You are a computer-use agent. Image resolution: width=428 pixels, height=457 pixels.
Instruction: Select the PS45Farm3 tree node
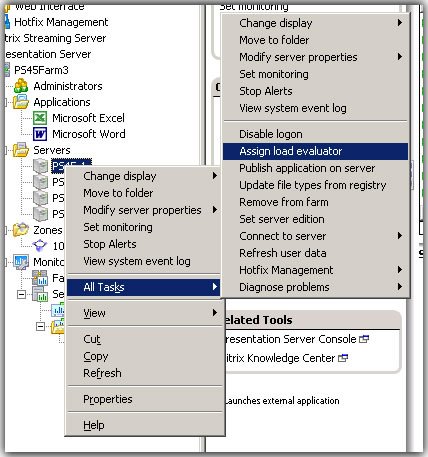click(41, 70)
